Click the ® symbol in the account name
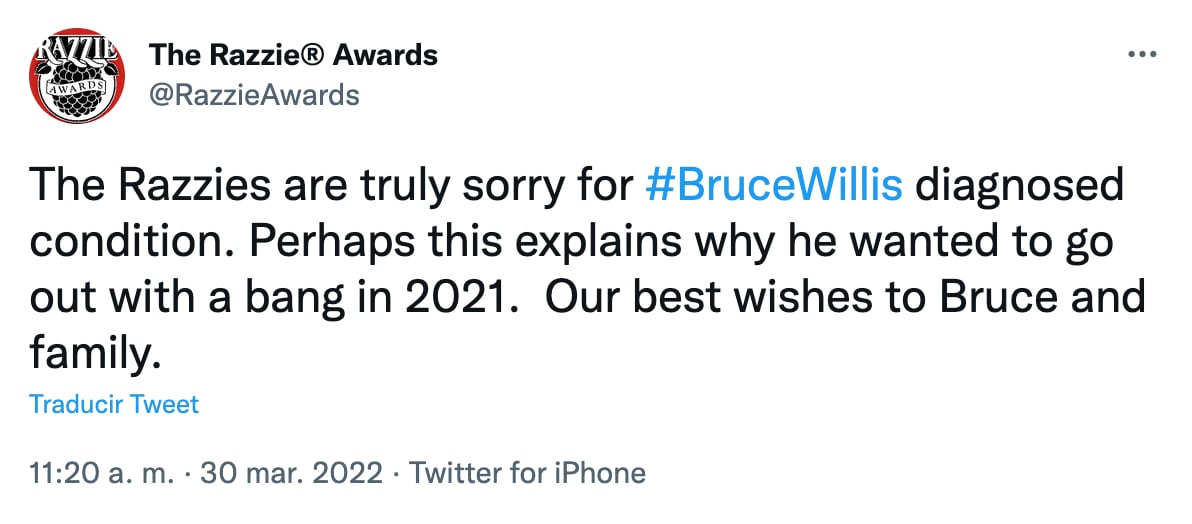The image size is (1192, 524). coord(313,55)
